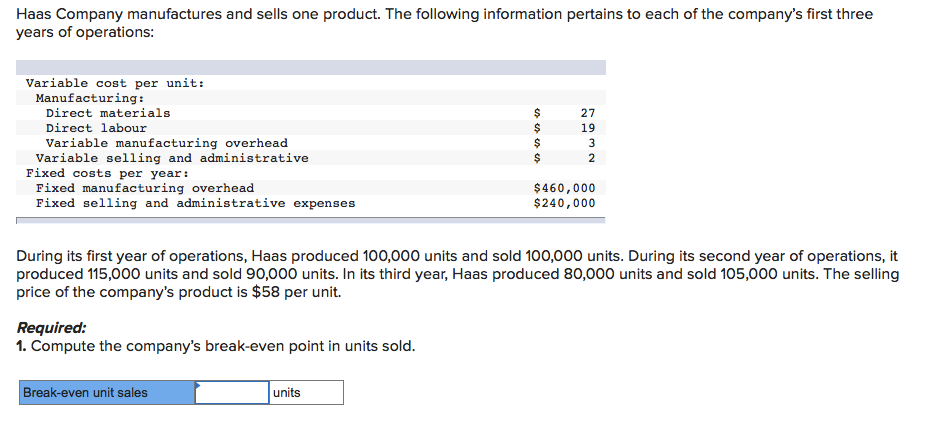The height and width of the screenshot is (448, 933).
Task: Click the $240,000 fixed expenses value
Action: pos(565,203)
